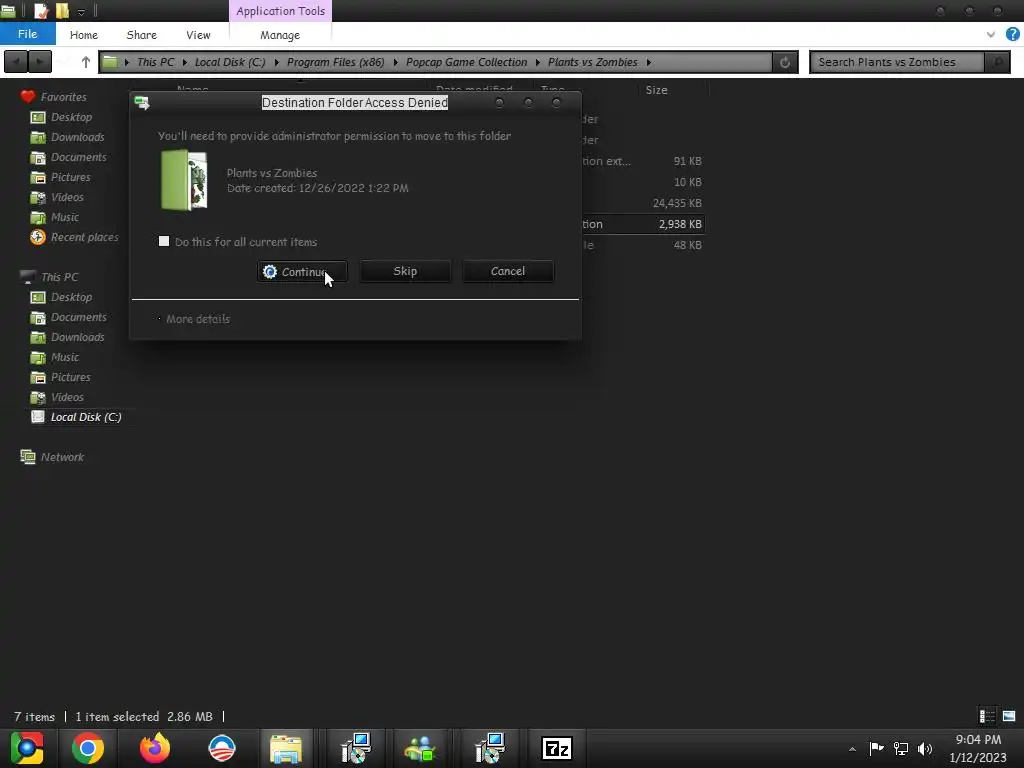This screenshot has height=768, width=1024.
Task: Select Network in the navigation pane
Action: (x=62, y=457)
